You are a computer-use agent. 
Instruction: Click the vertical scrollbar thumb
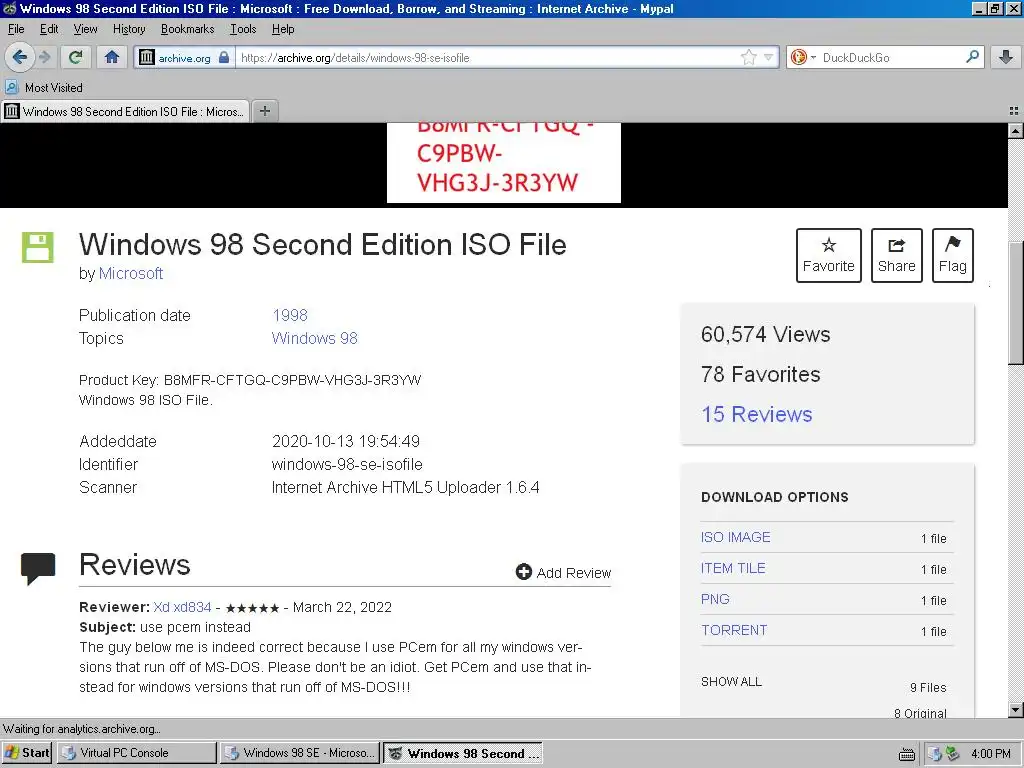click(1016, 304)
